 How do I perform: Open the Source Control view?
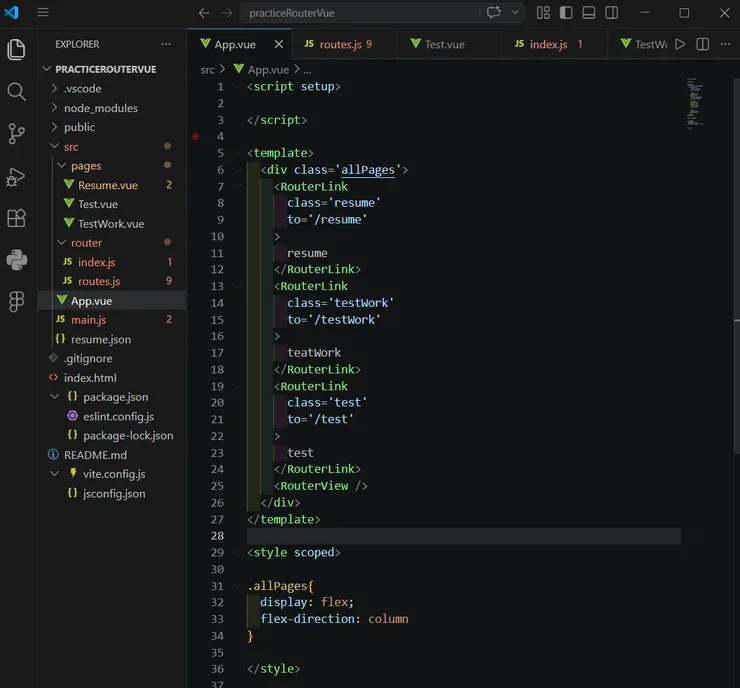click(17, 133)
